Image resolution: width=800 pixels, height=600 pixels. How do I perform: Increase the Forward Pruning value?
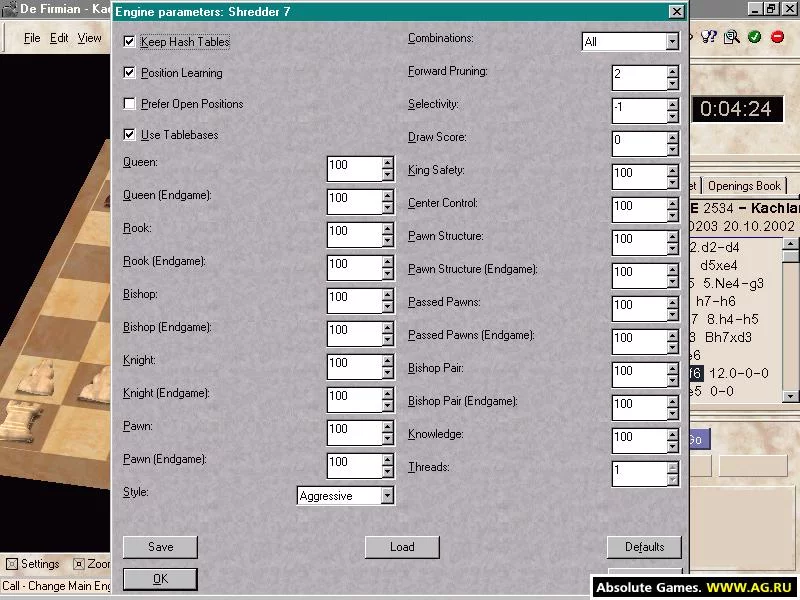coord(672,72)
